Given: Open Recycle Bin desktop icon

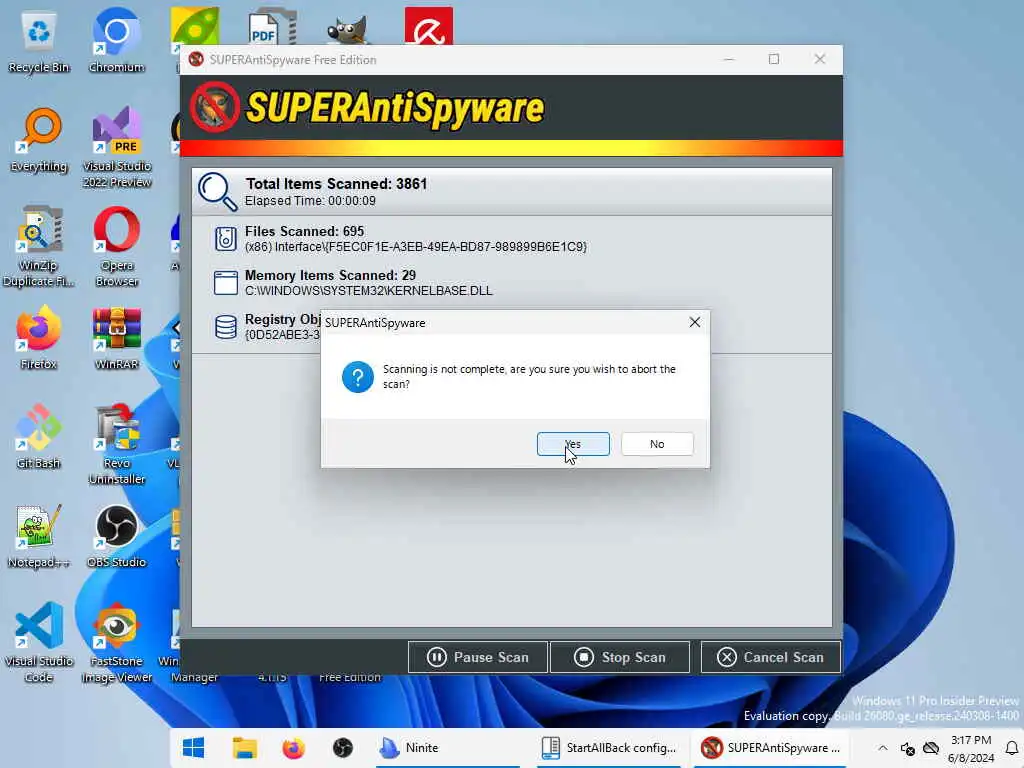Looking at the screenshot, I should coord(39,42).
